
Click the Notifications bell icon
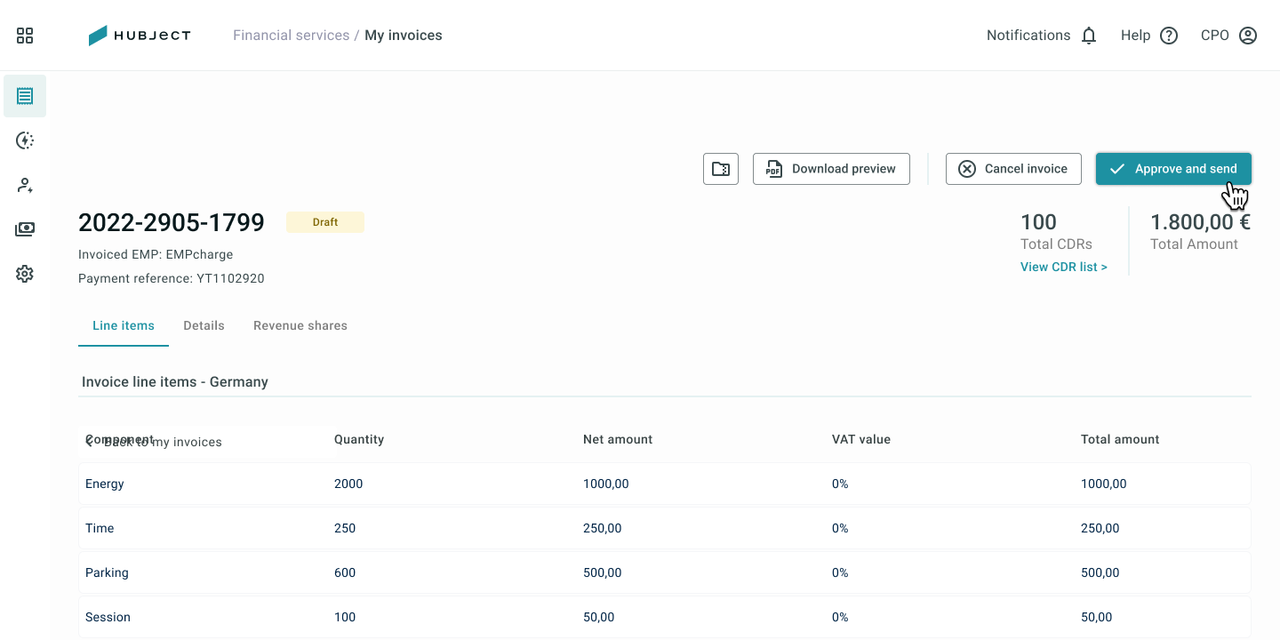pos(1089,36)
